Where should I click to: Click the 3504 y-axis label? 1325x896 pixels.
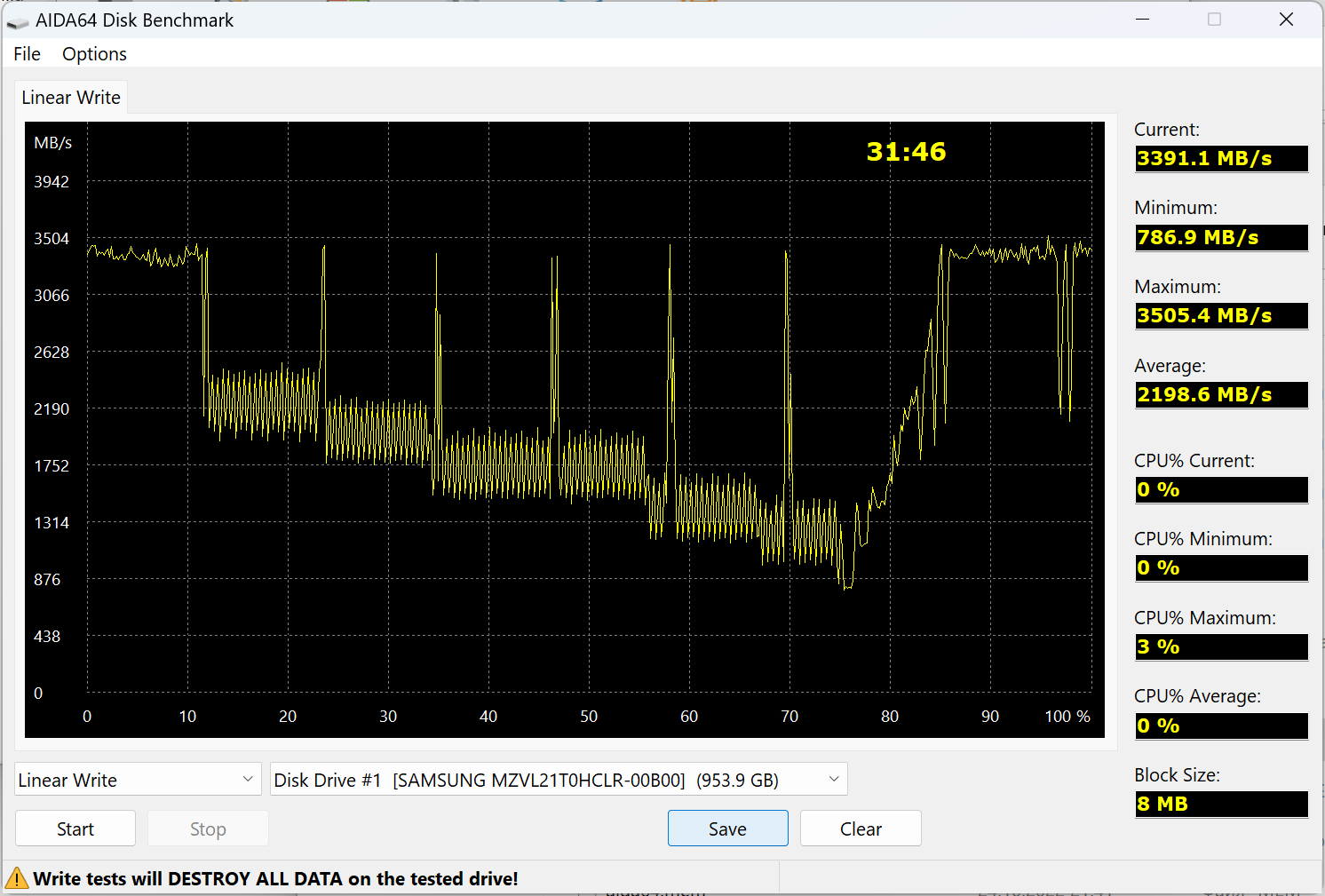click(52, 238)
